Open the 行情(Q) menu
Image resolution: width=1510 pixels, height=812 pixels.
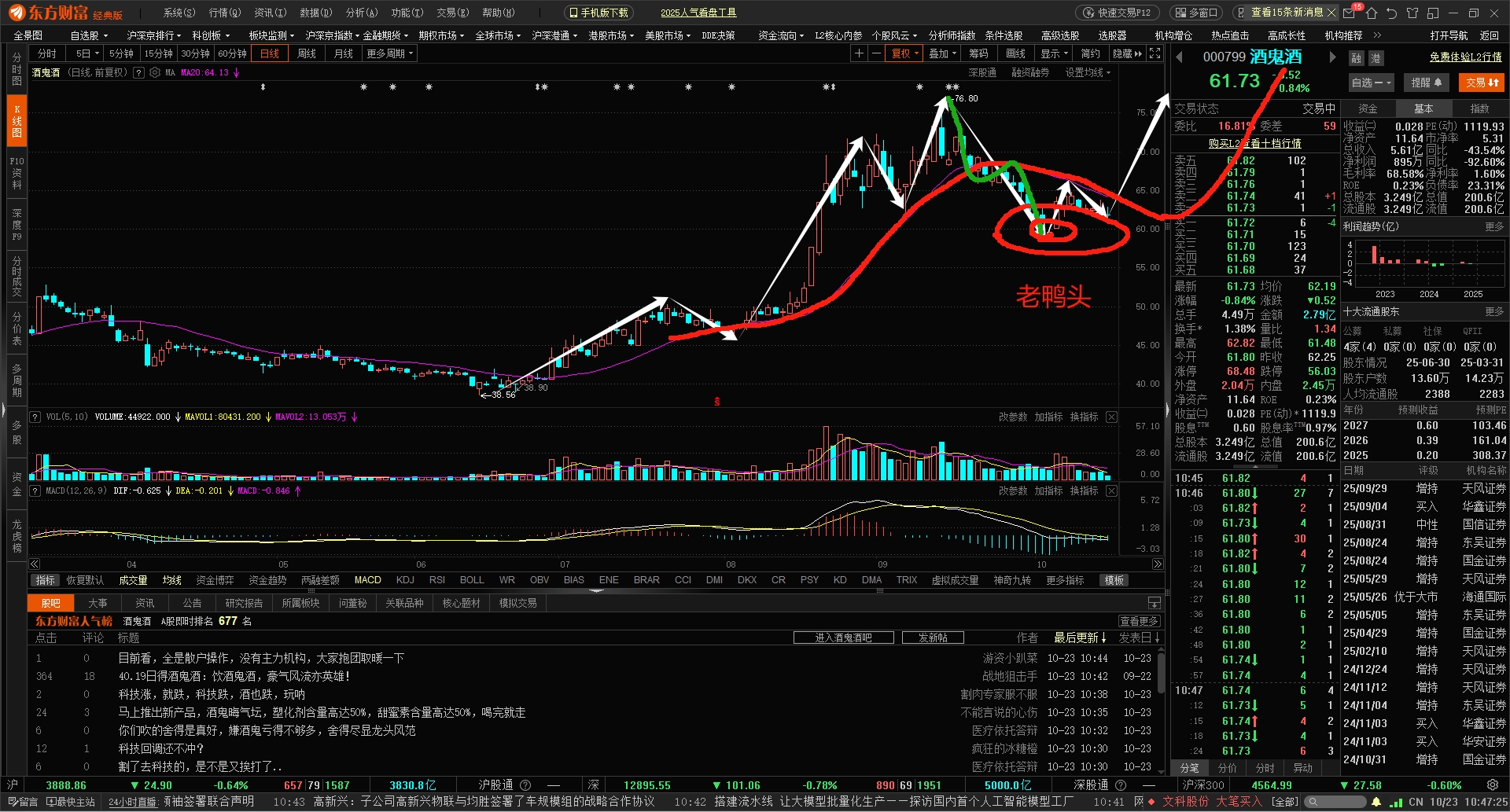click(224, 13)
